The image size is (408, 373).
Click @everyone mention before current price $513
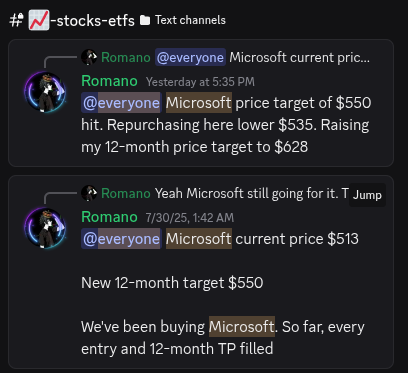coord(121,239)
